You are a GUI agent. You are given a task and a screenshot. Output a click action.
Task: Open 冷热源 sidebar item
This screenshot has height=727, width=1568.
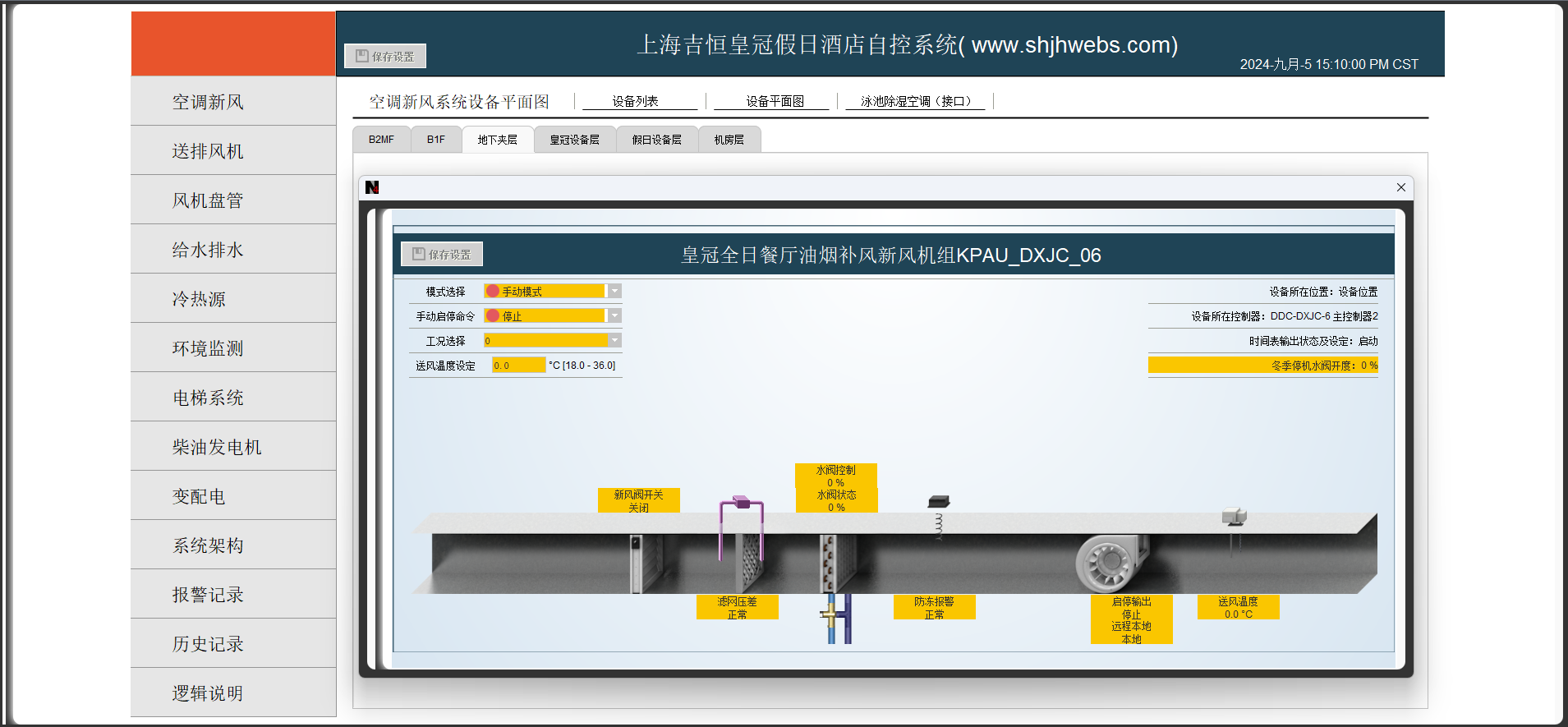coord(233,299)
